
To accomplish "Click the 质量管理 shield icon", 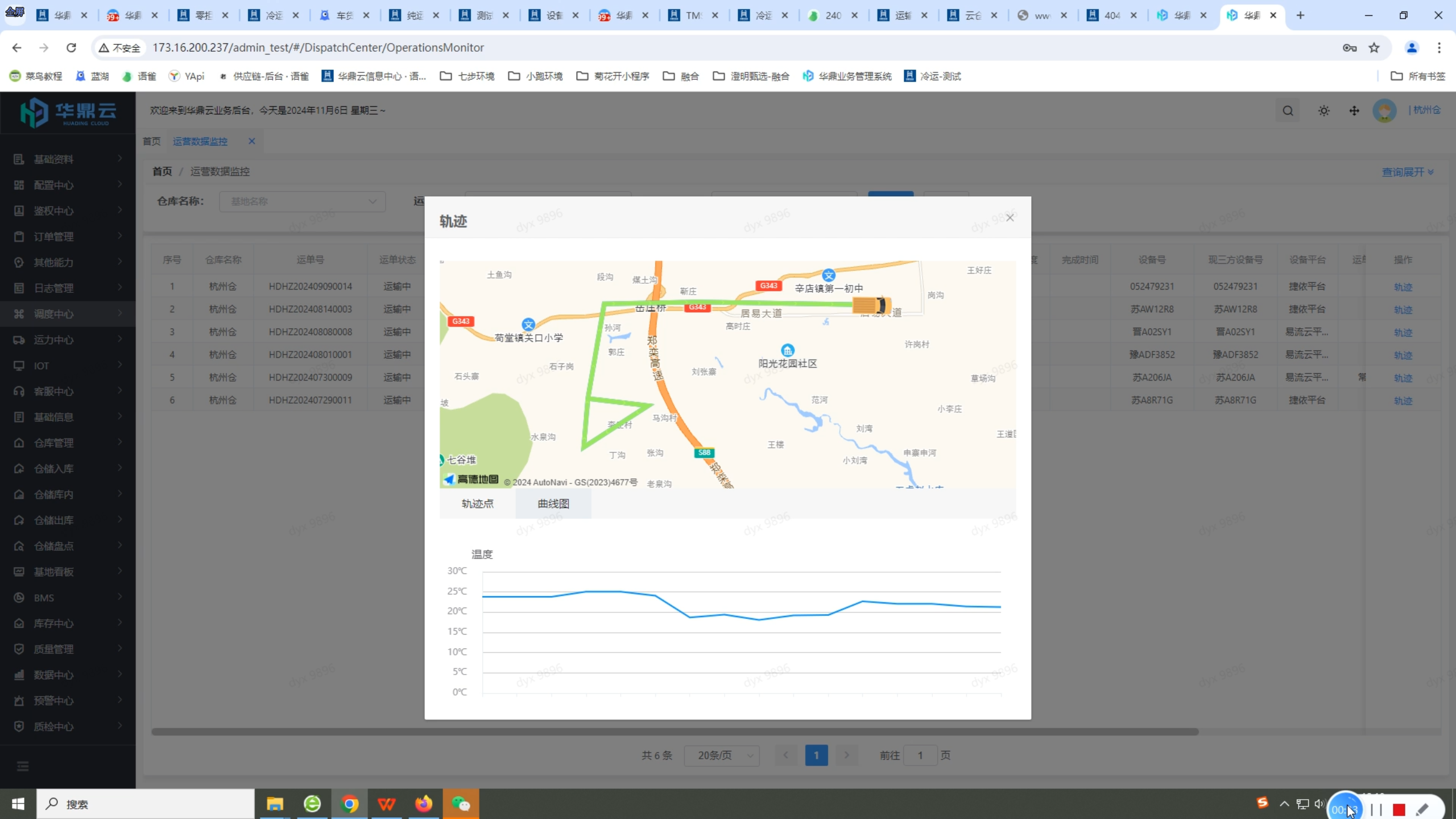I will point(19,649).
